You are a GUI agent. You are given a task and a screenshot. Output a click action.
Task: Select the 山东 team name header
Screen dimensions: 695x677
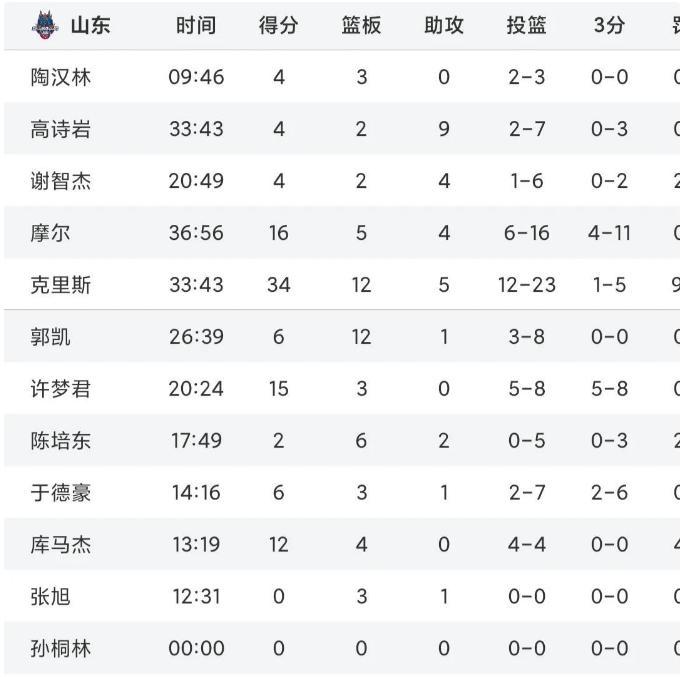coord(90,25)
